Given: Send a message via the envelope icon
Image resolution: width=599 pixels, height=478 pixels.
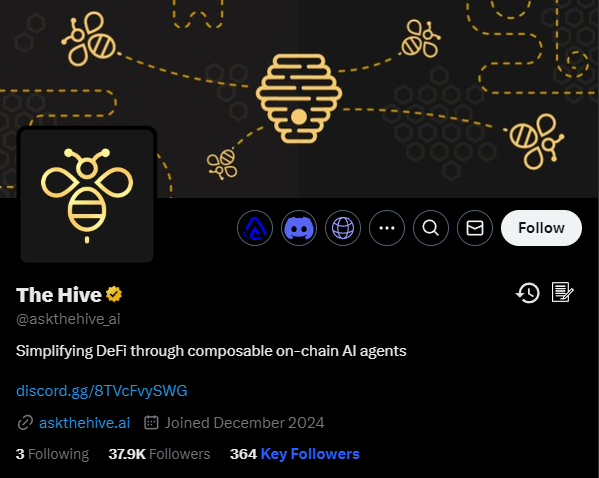Looking at the screenshot, I should 475,228.
